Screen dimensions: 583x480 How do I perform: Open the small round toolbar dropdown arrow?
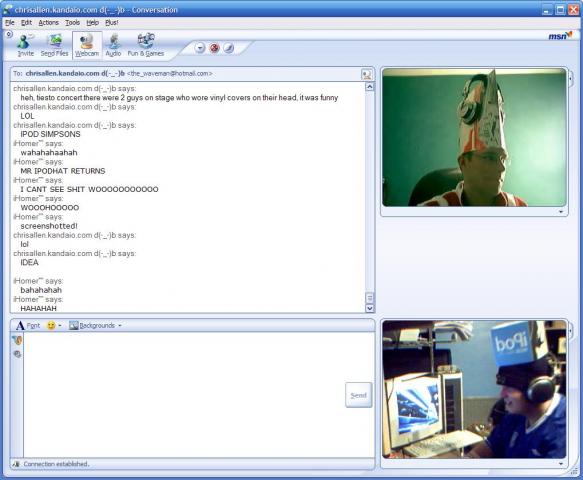tap(200, 48)
